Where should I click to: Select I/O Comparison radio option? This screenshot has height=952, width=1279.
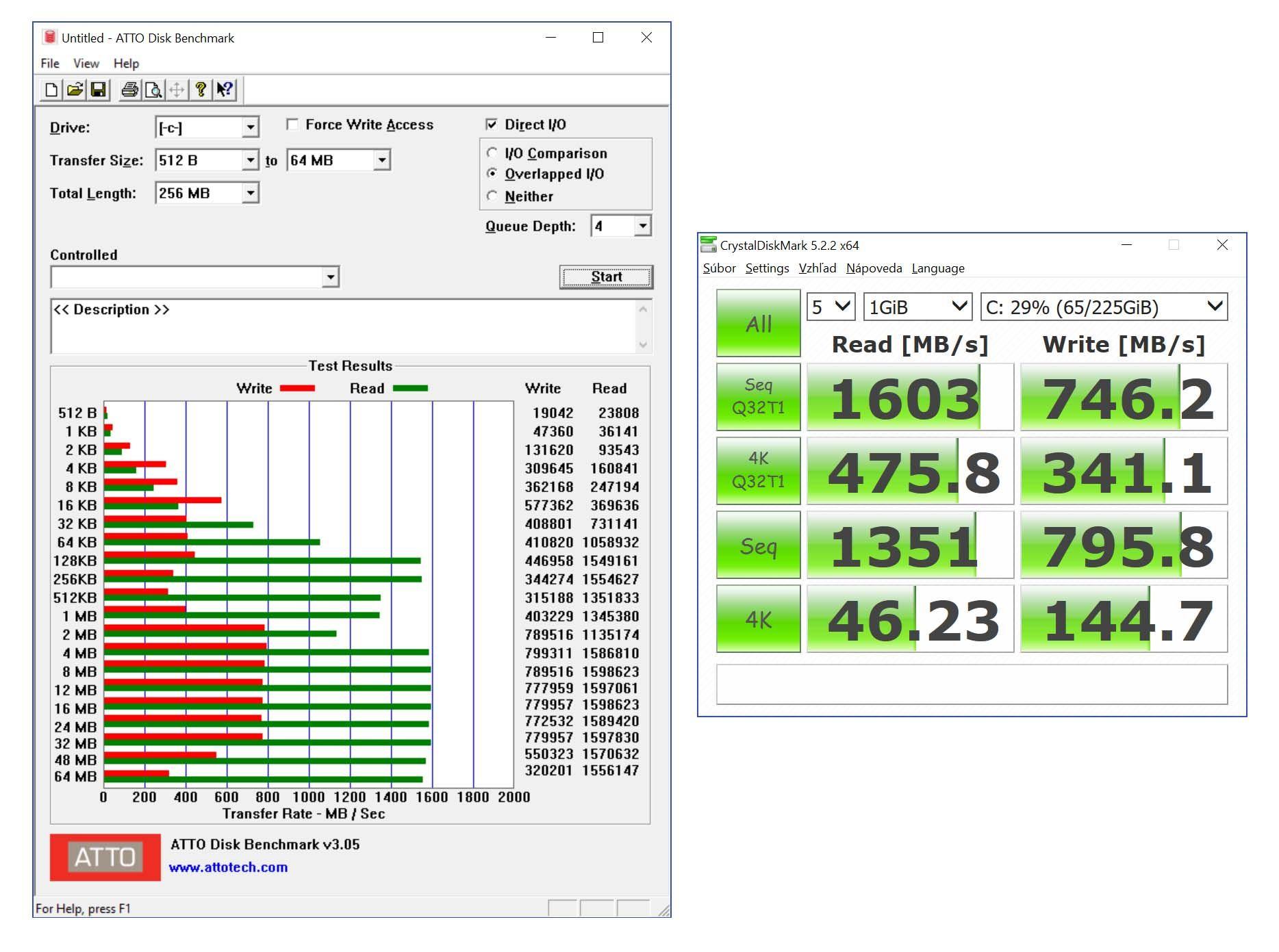coord(492,153)
